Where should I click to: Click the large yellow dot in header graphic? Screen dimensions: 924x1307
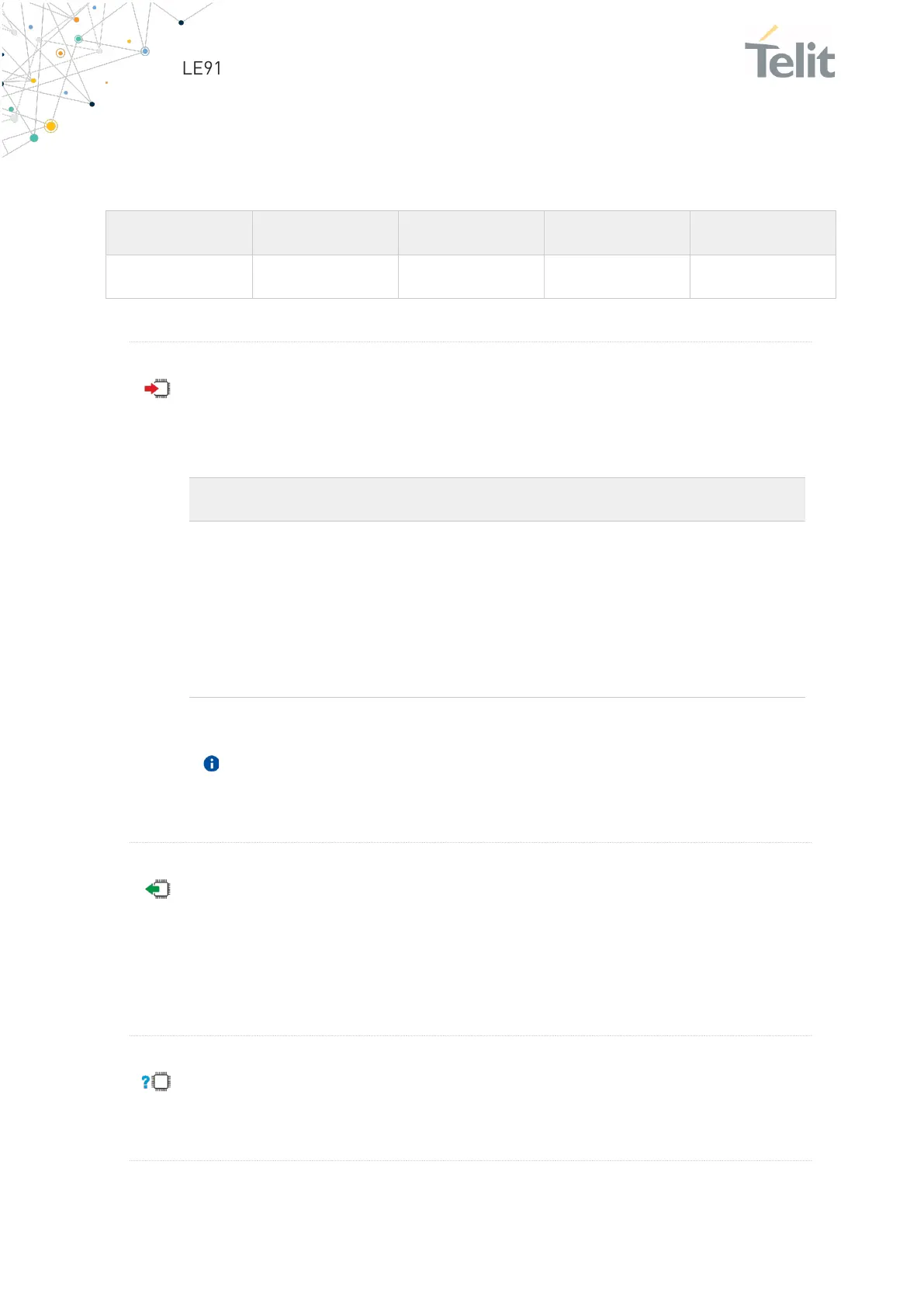pos(51,126)
